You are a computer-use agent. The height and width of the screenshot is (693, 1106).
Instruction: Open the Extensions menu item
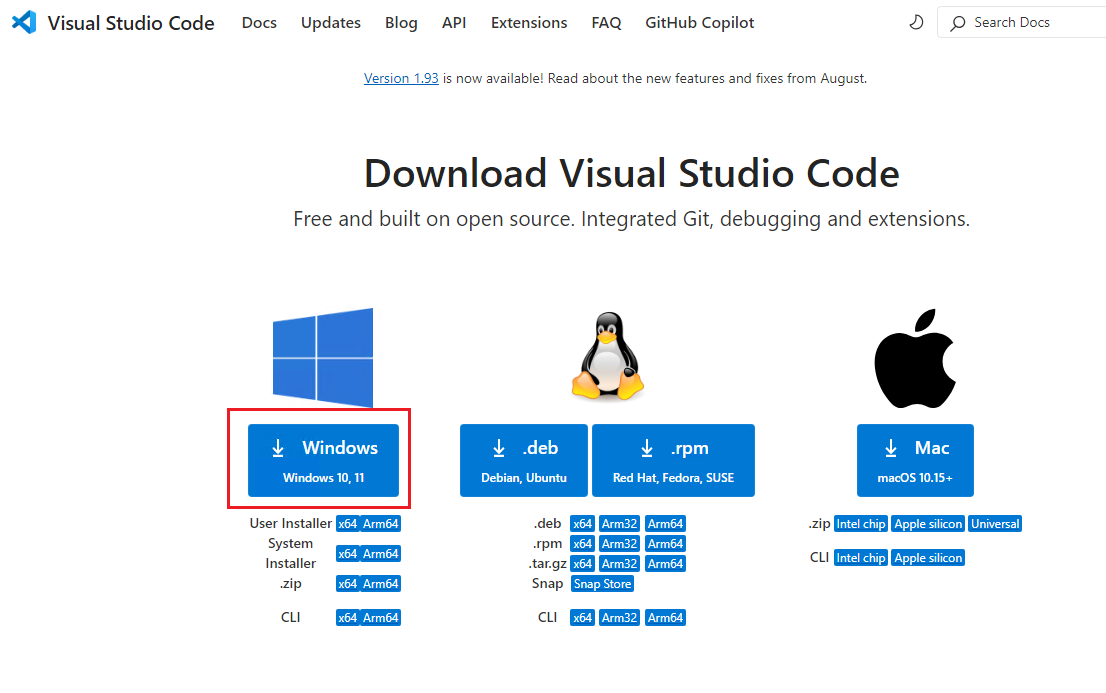click(528, 22)
